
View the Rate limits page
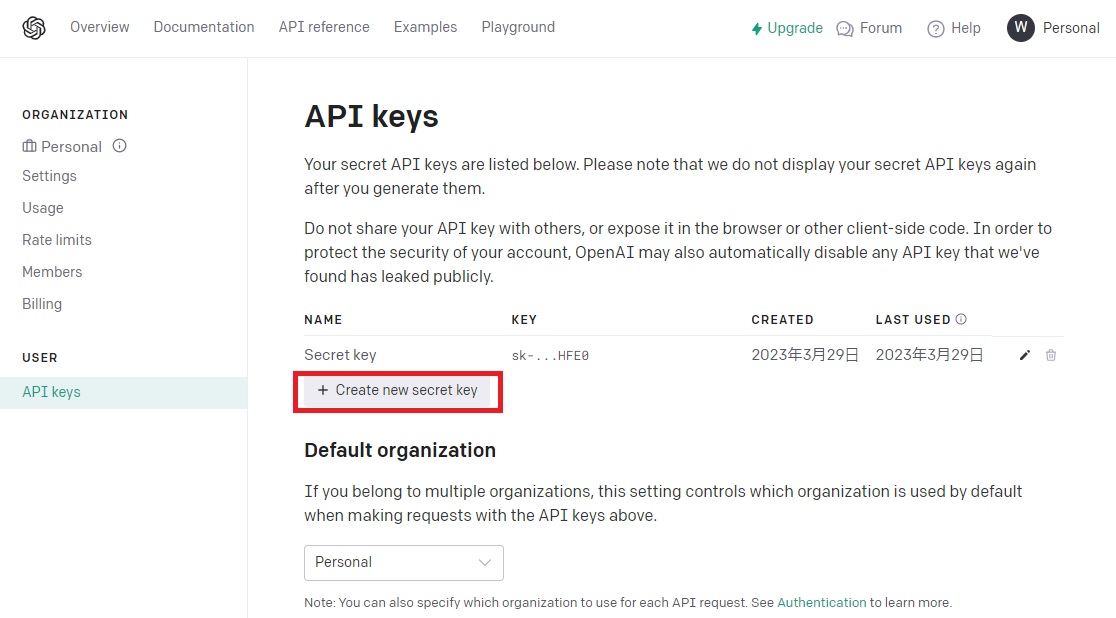pyautogui.click(x=56, y=239)
